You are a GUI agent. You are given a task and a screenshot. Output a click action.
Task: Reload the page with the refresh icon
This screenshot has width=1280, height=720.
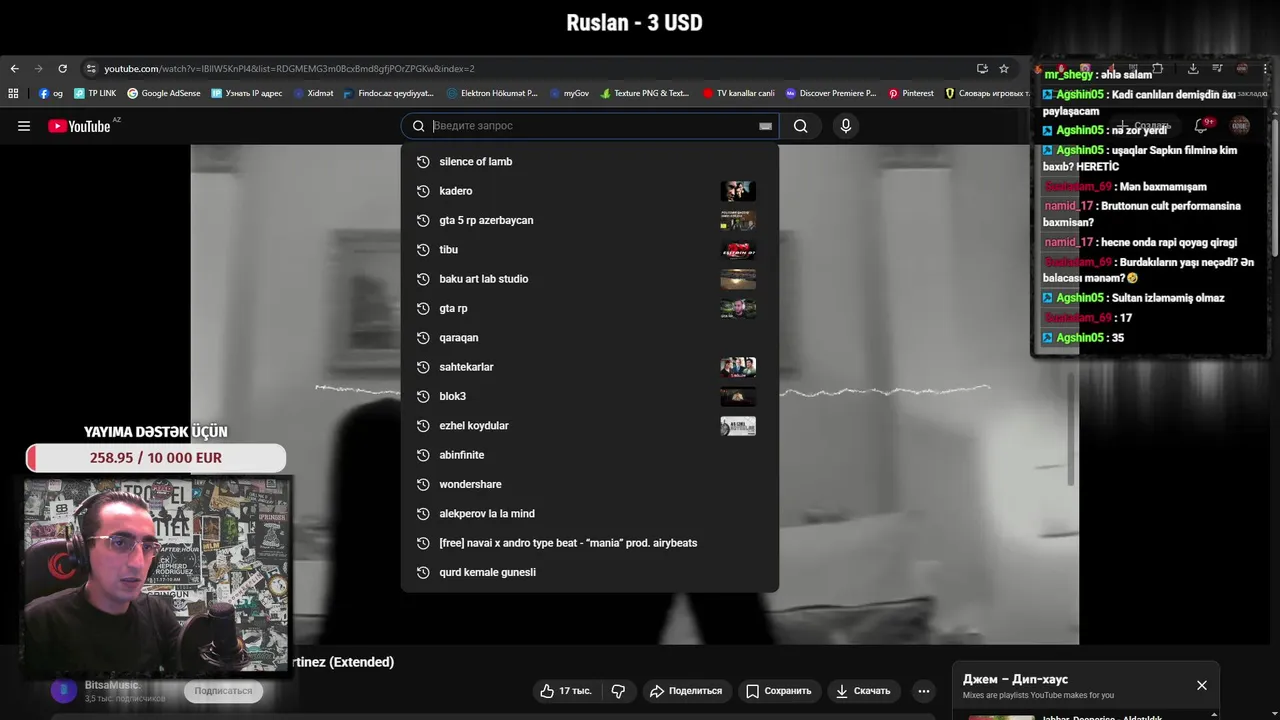(x=62, y=69)
